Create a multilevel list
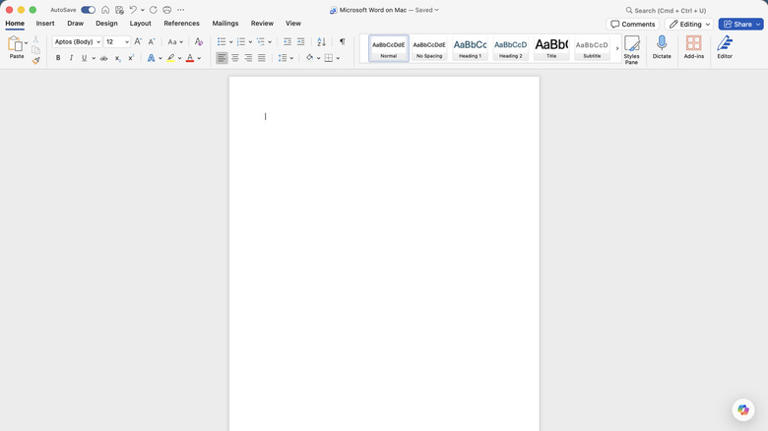768x431 pixels. (x=261, y=42)
